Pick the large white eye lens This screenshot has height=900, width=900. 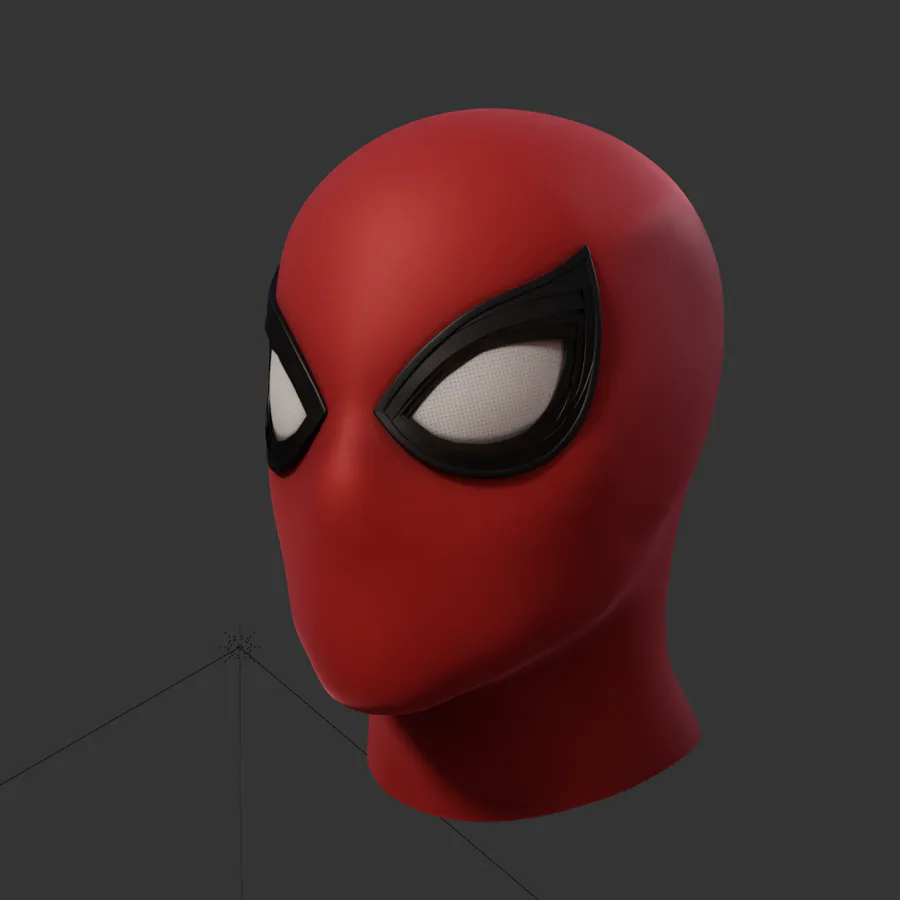tap(488, 390)
